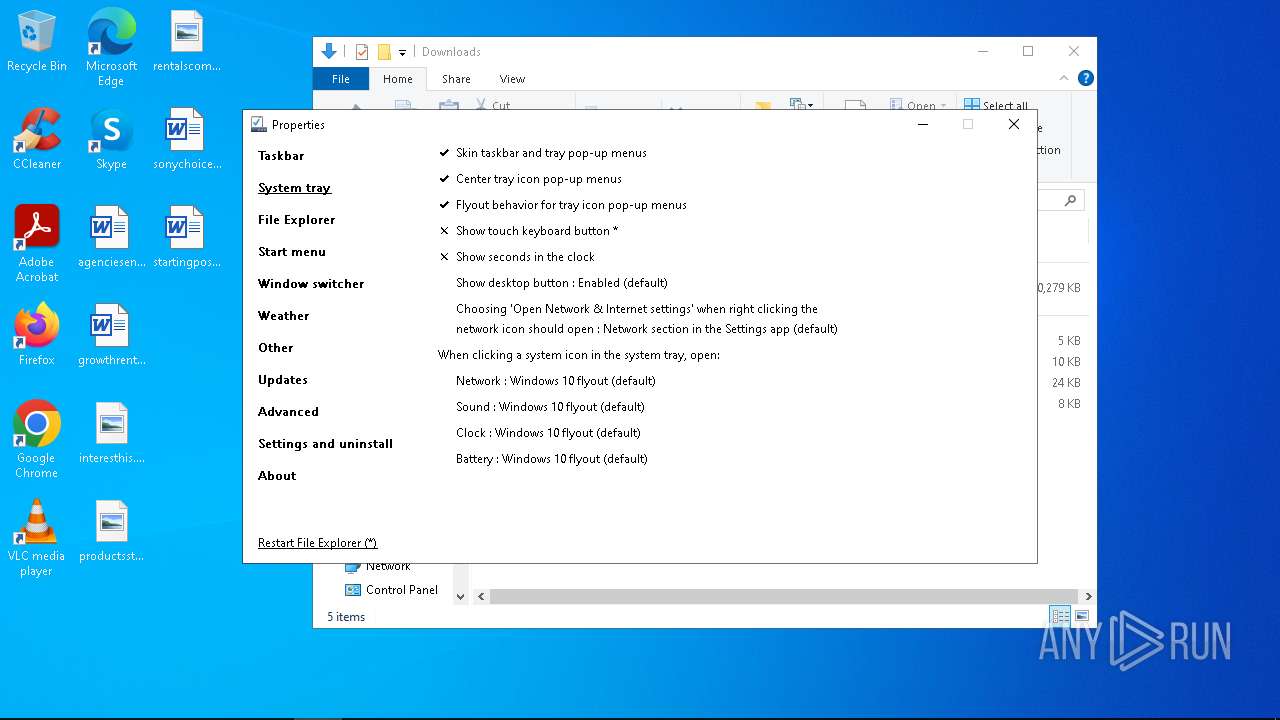Select the System tray section
Screen dimensions: 1280x720
click(x=294, y=188)
